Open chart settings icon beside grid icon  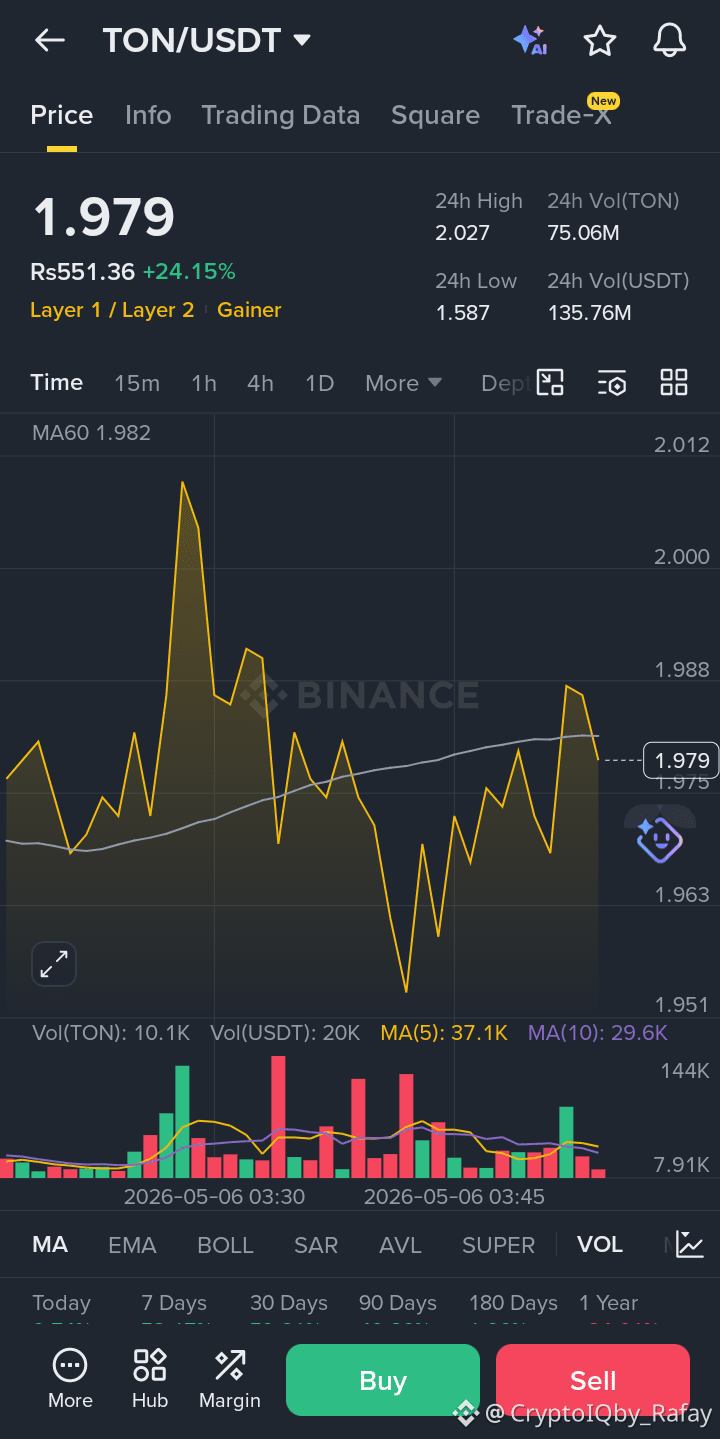click(612, 382)
